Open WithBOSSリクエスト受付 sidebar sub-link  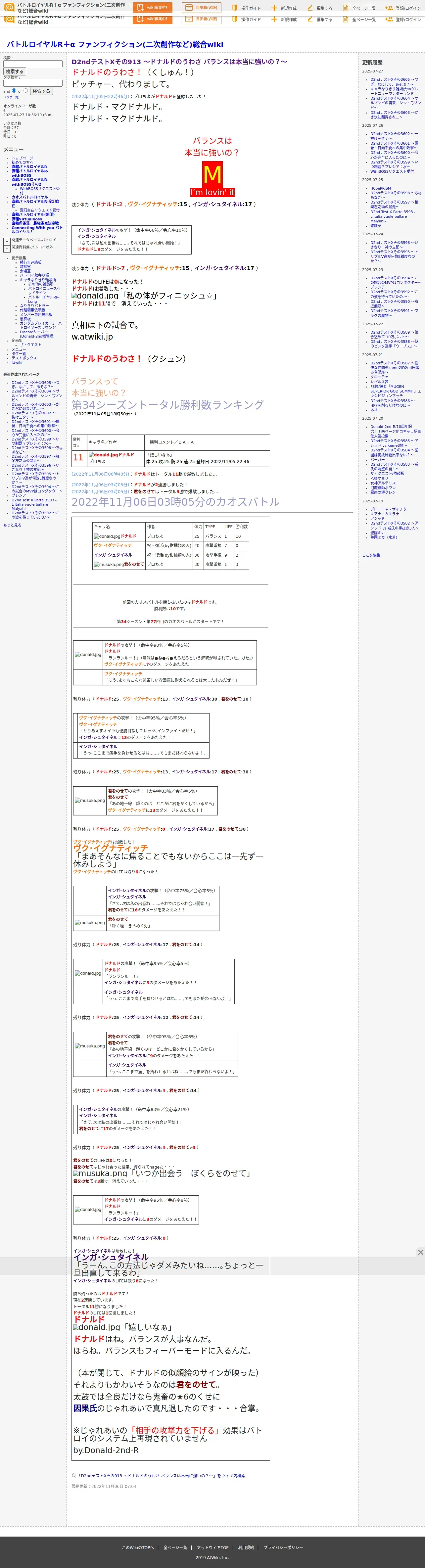click(x=40, y=191)
